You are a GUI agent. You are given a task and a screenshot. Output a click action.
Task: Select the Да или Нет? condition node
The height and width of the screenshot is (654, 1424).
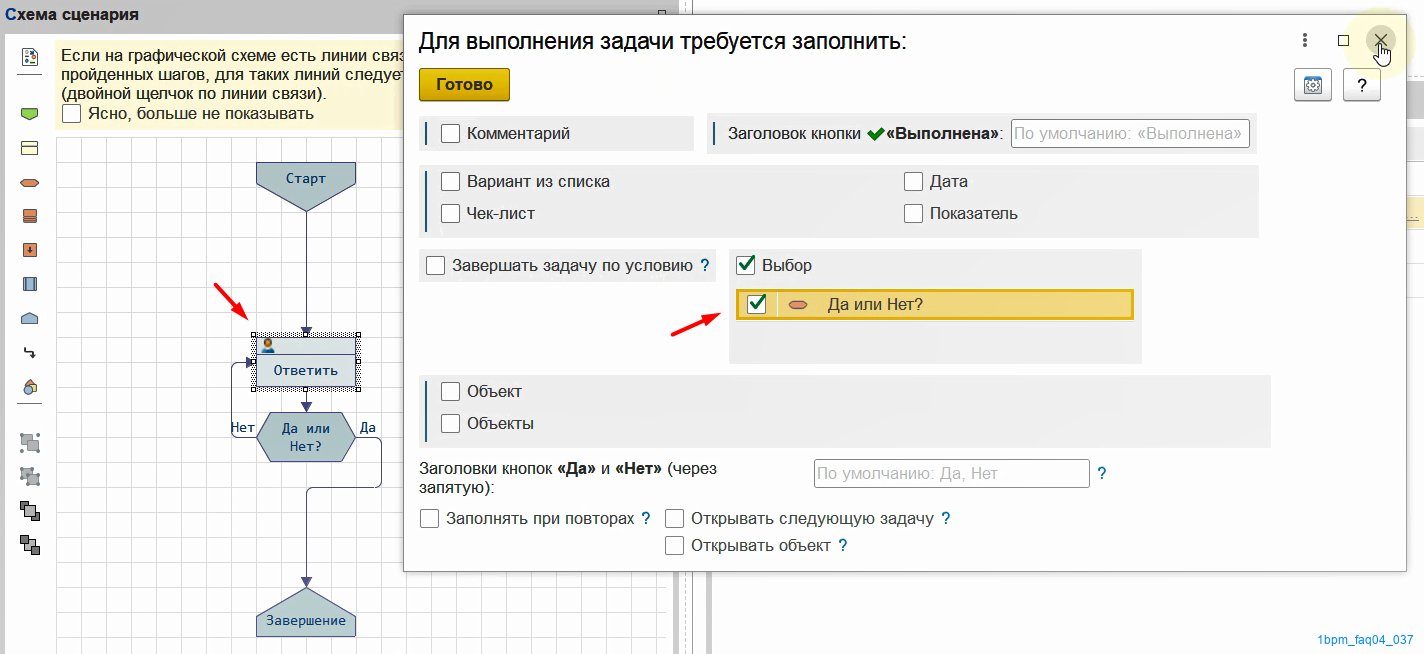(306, 436)
